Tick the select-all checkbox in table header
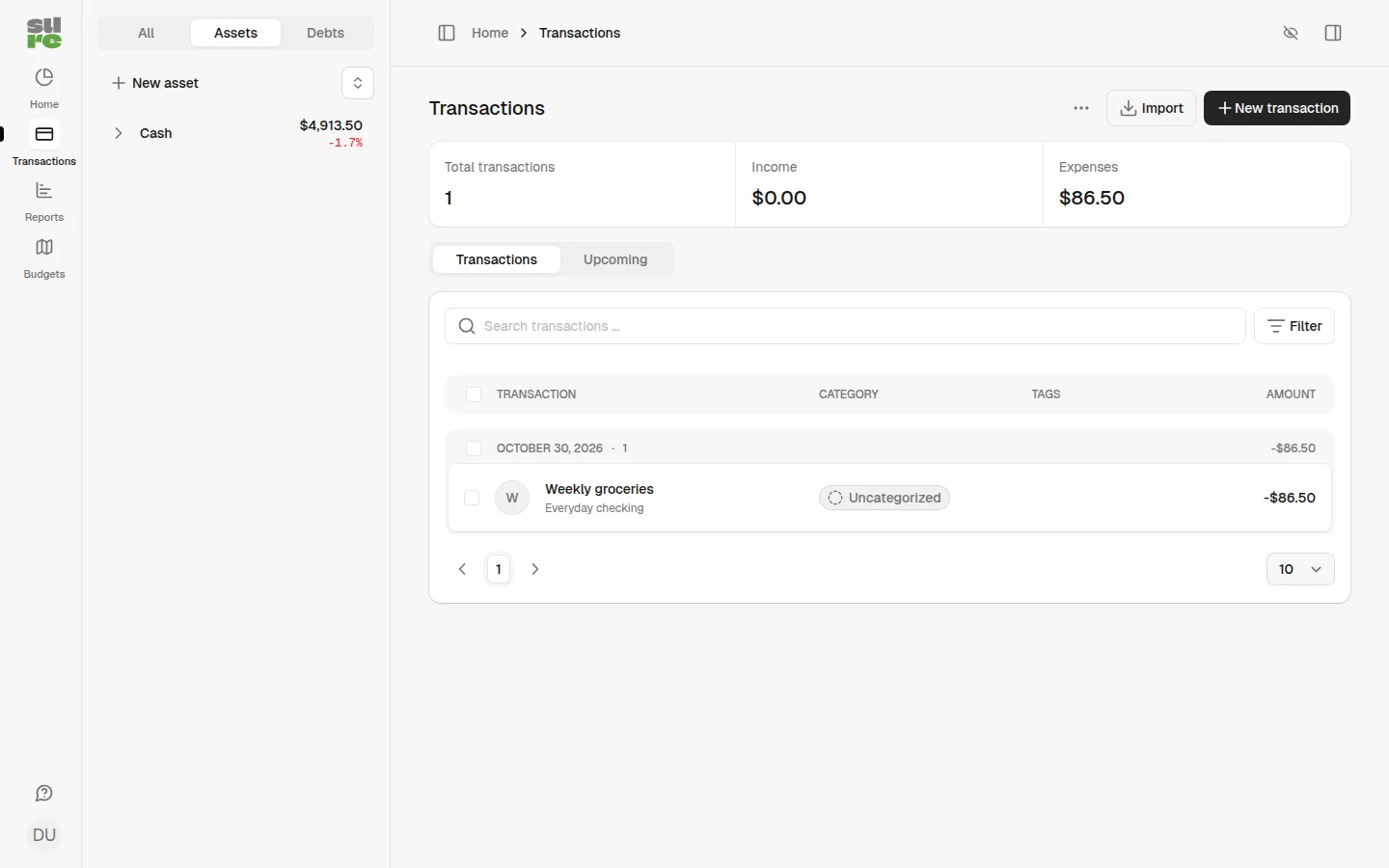Viewport: 1389px width, 868px height. click(x=474, y=394)
